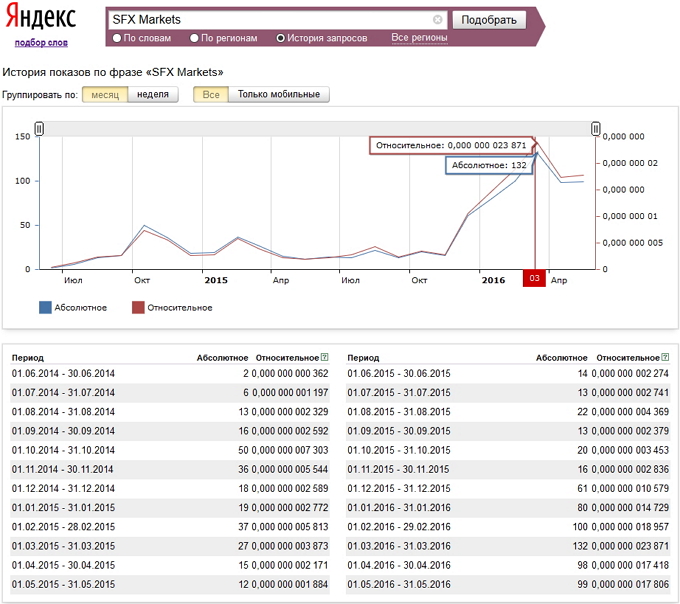Screen dimensions: 680x604
Task: Click the period row 01.06.2014 - 30.06.2014
Action: point(170,373)
